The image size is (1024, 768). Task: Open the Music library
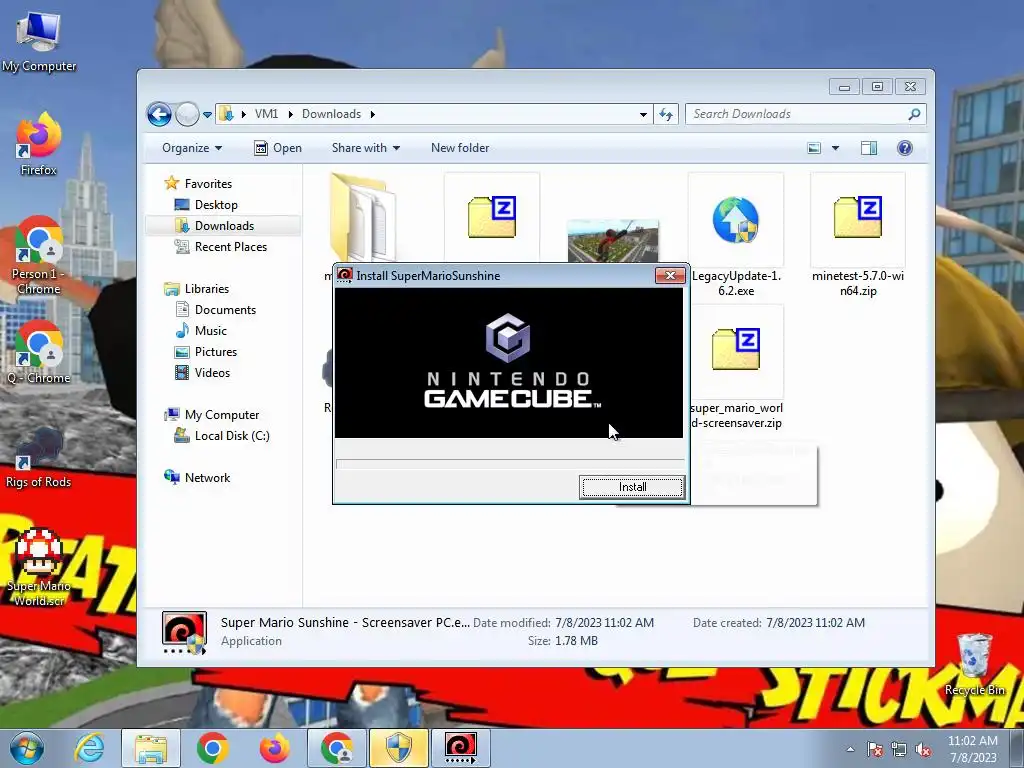tap(201, 330)
